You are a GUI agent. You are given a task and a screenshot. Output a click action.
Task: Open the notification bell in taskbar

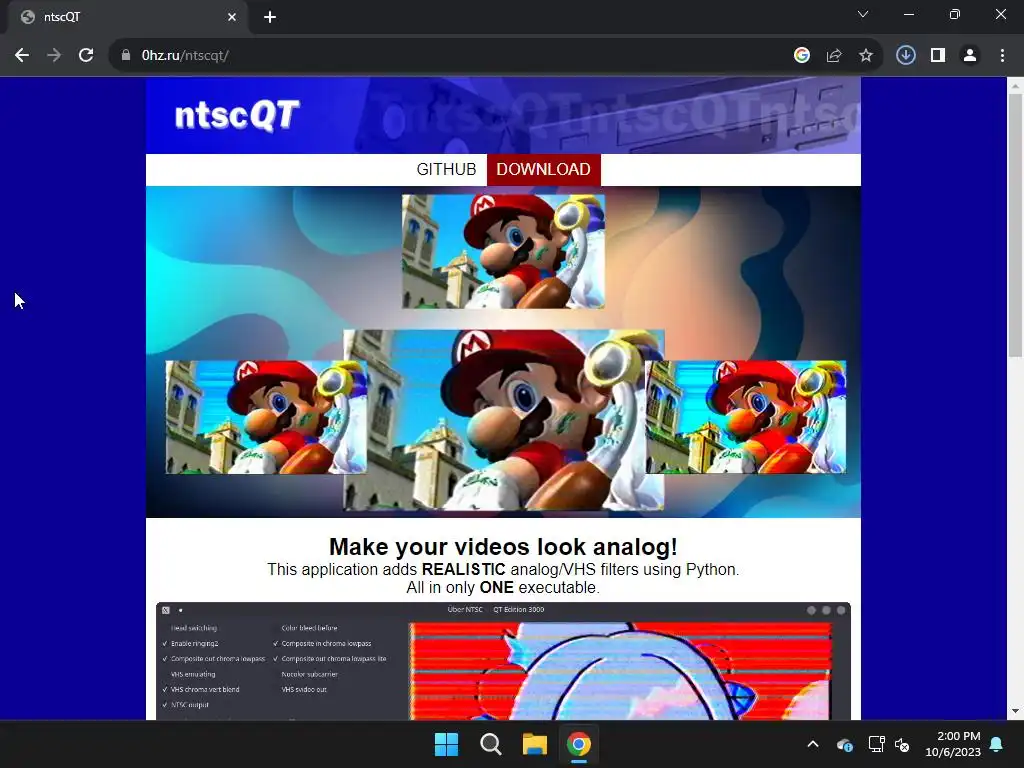[997, 744]
